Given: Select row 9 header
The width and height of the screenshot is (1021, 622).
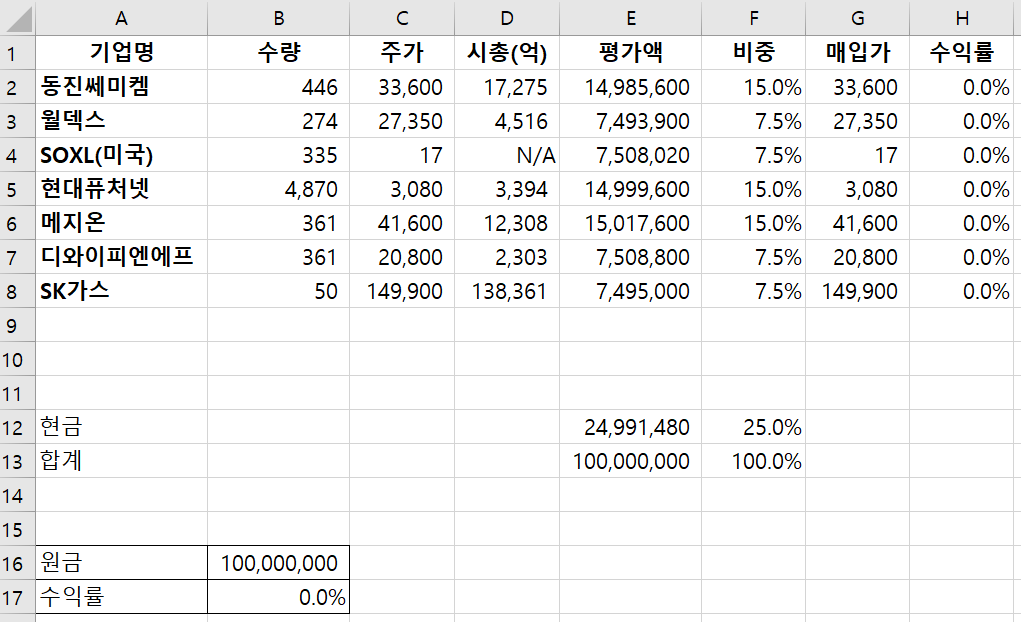Looking at the screenshot, I should [18, 325].
